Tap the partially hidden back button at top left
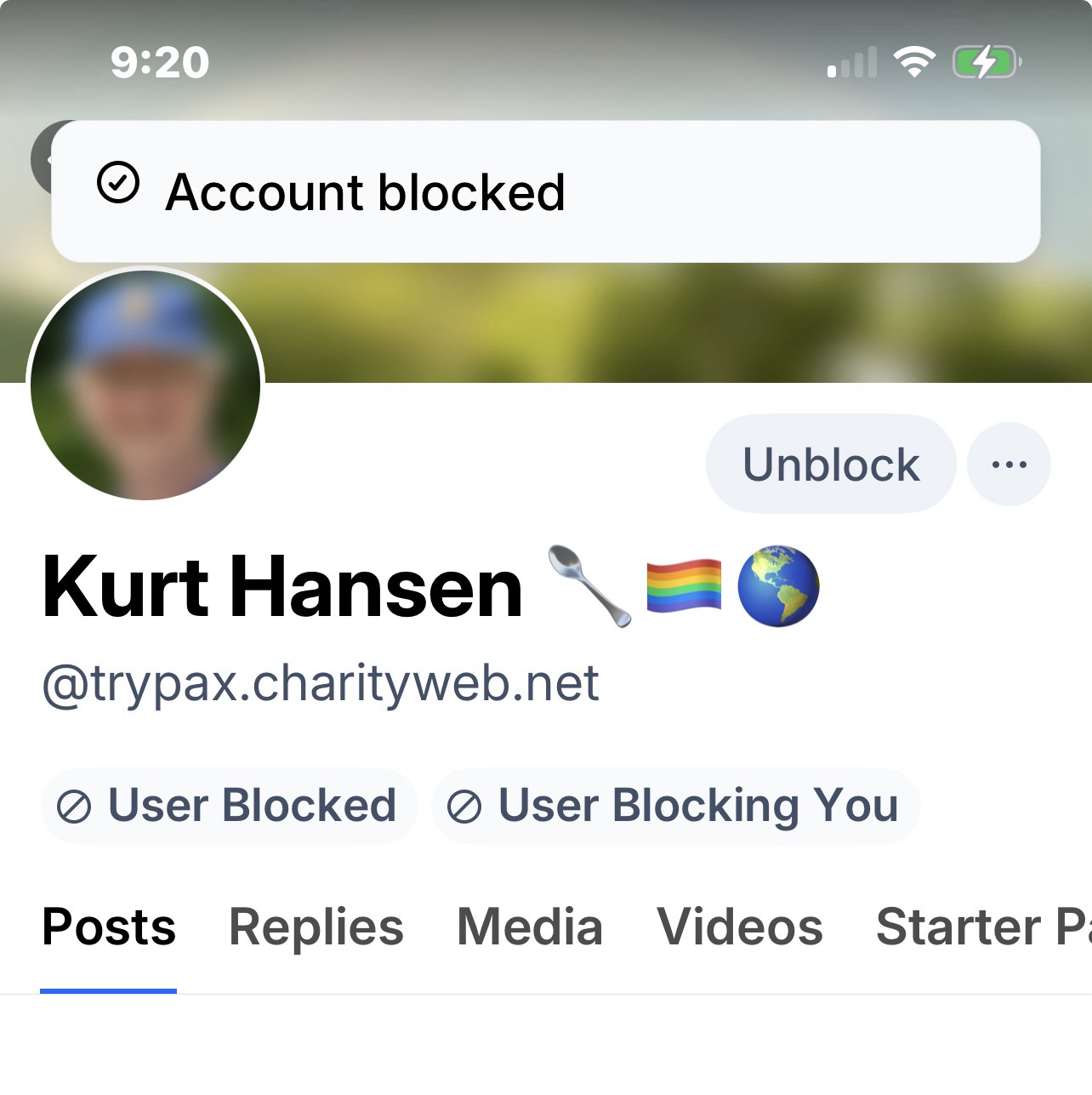 click(42, 158)
